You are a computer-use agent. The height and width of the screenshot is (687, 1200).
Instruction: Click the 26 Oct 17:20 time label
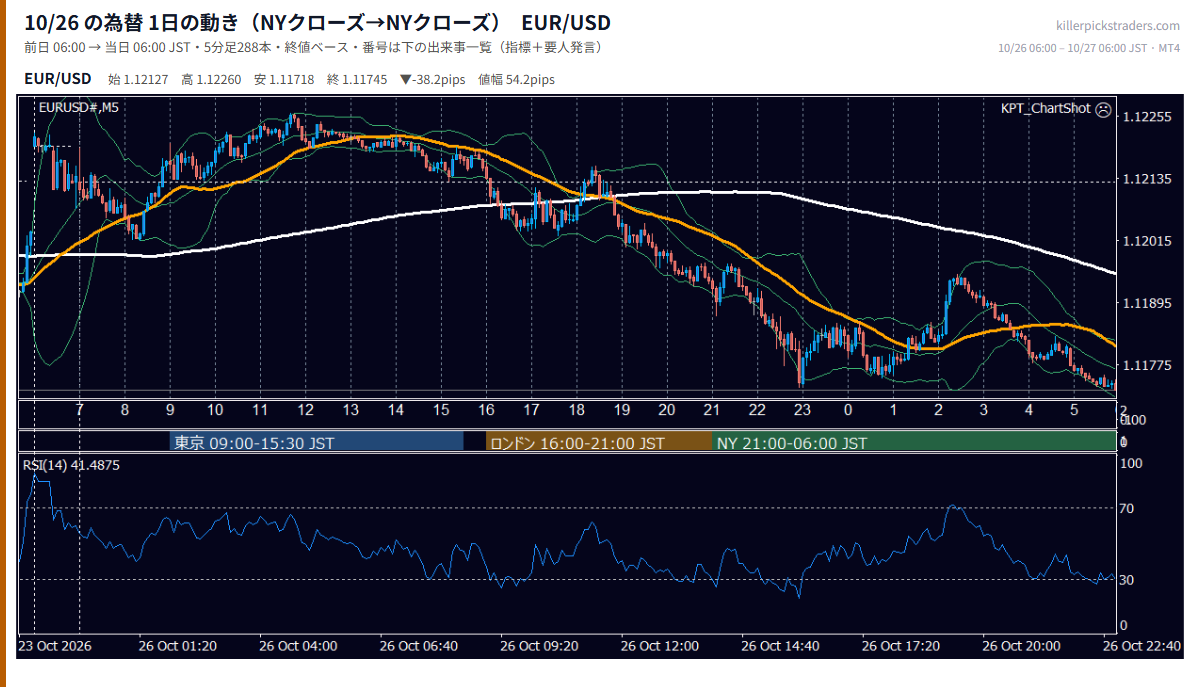[900, 646]
